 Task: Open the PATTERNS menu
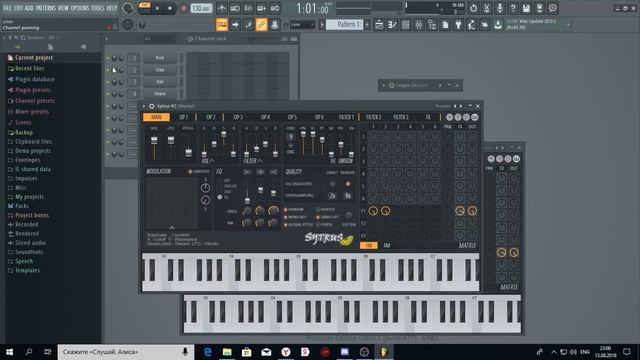point(46,8)
